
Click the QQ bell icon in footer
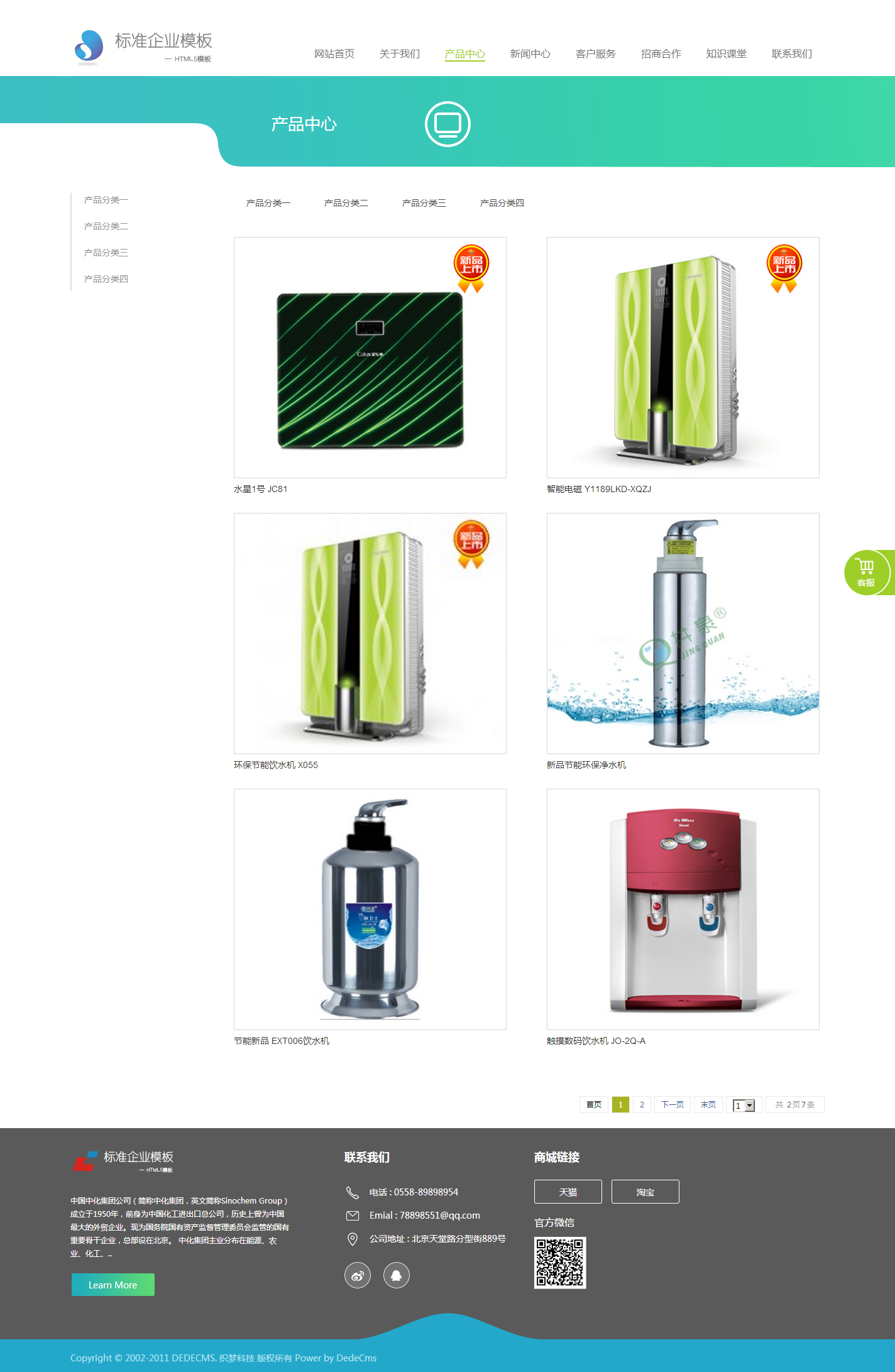[397, 1275]
